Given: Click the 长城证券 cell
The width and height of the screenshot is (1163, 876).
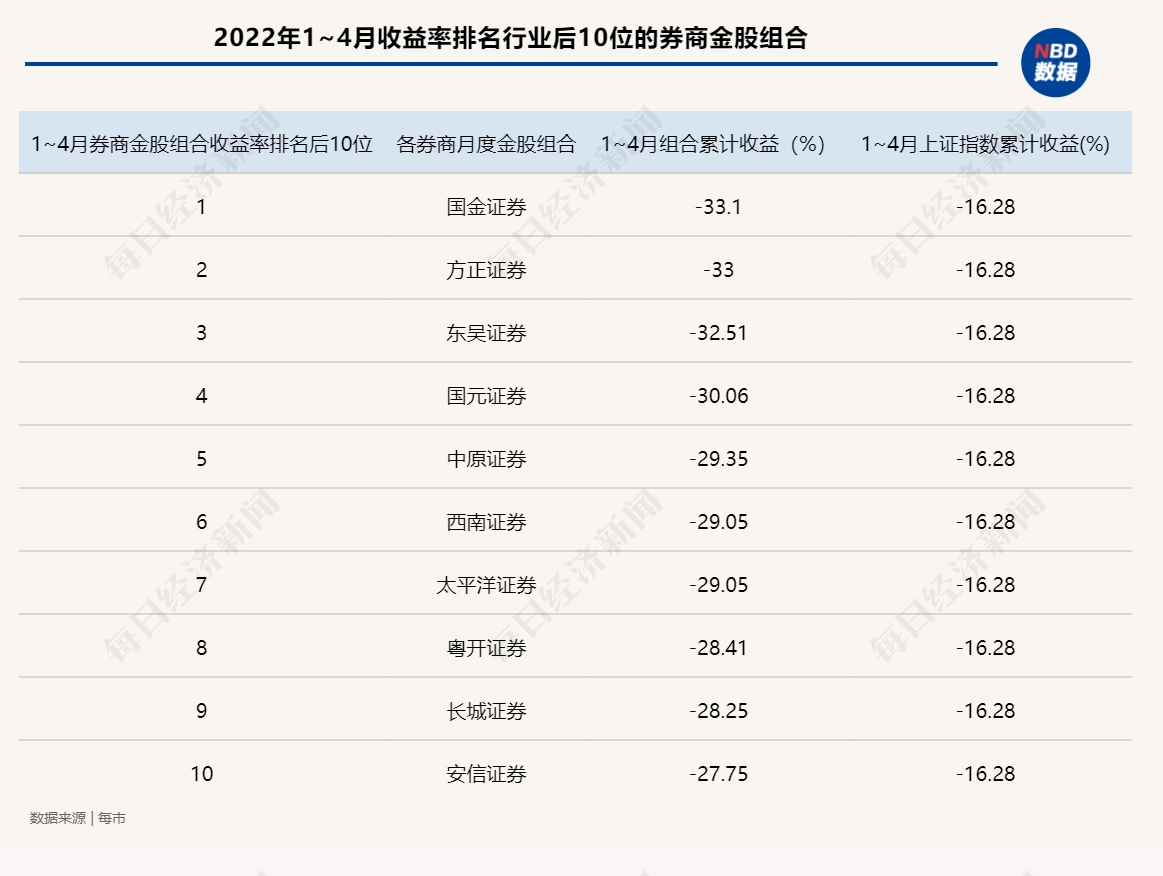Looking at the screenshot, I should [486, 711].
